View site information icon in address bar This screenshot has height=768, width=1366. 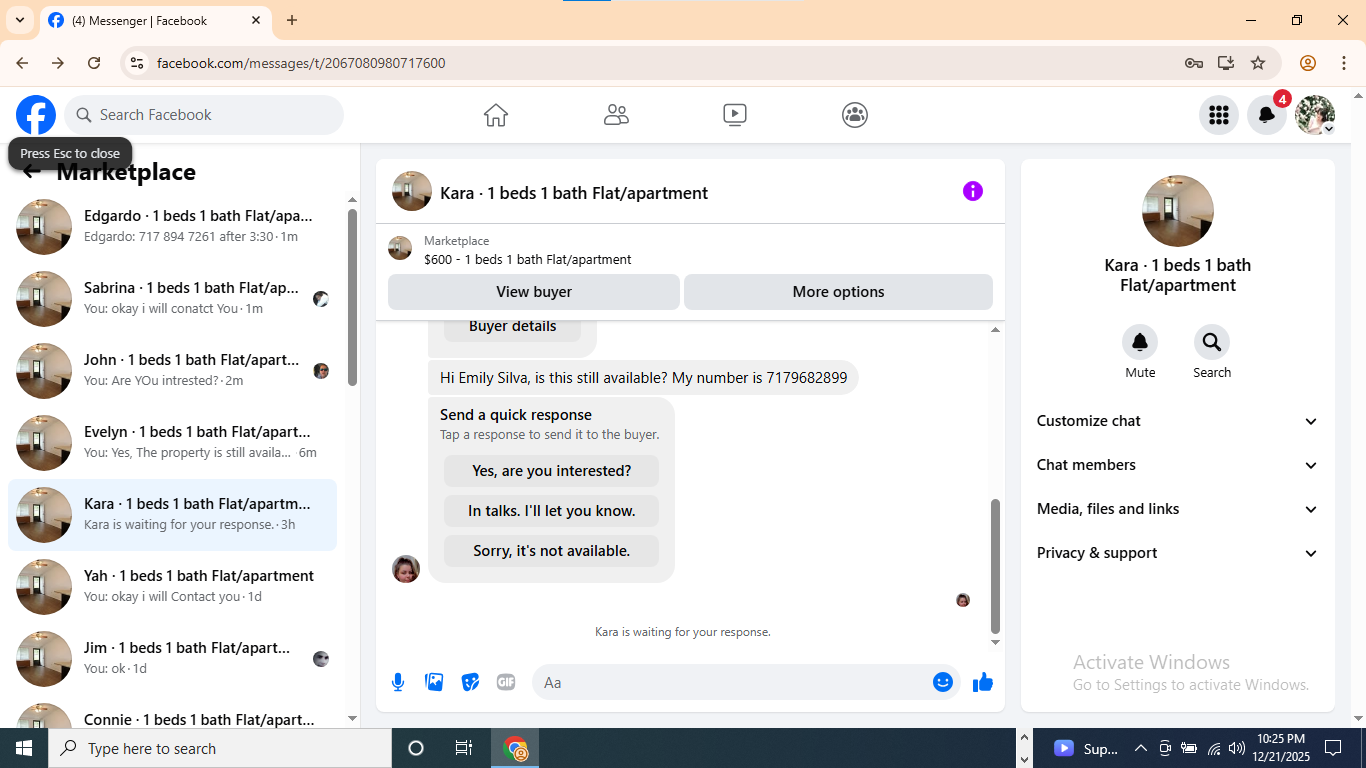tap(138, 63)
